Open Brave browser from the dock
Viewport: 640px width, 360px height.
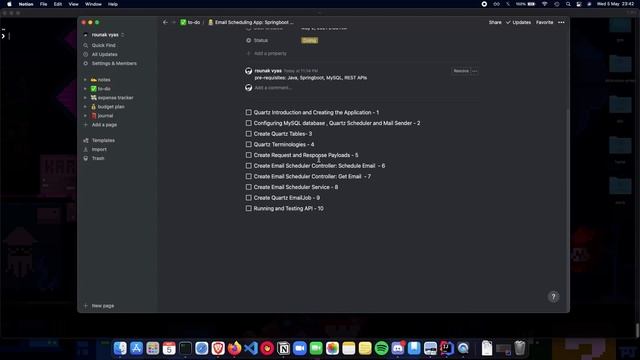click(218, 348)
